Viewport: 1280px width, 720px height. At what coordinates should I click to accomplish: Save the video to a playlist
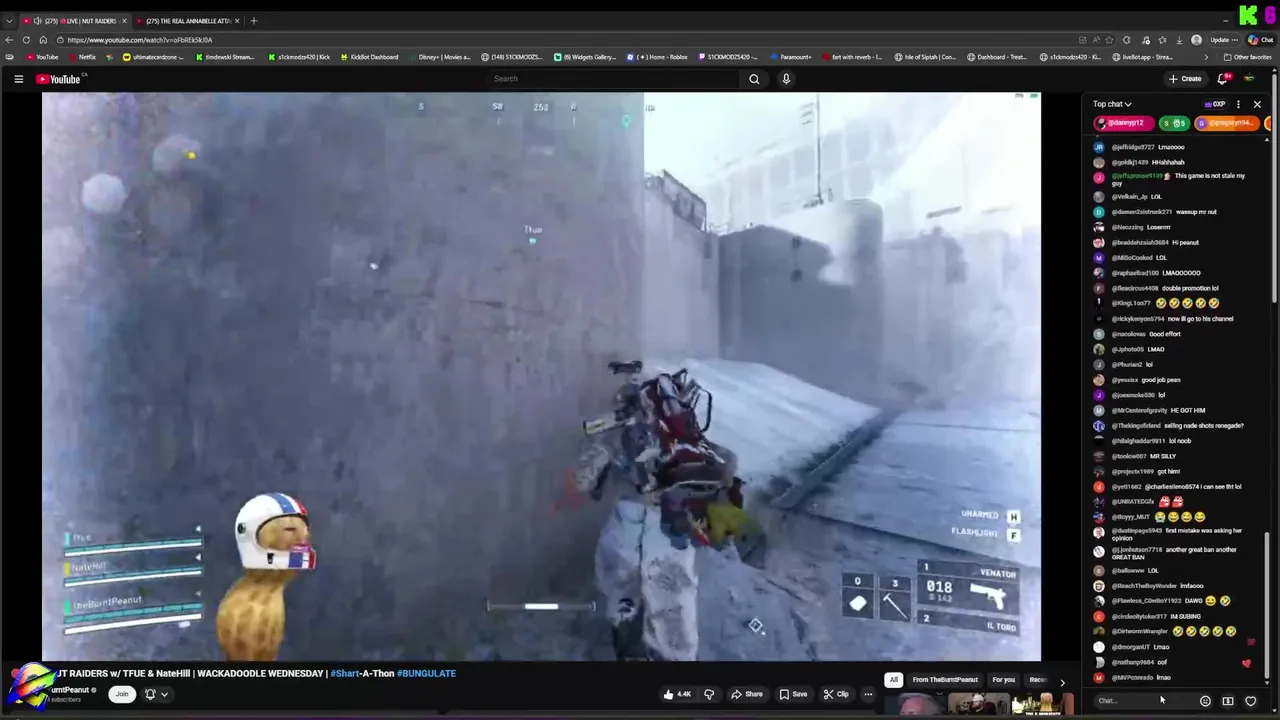tap(794, 694)
